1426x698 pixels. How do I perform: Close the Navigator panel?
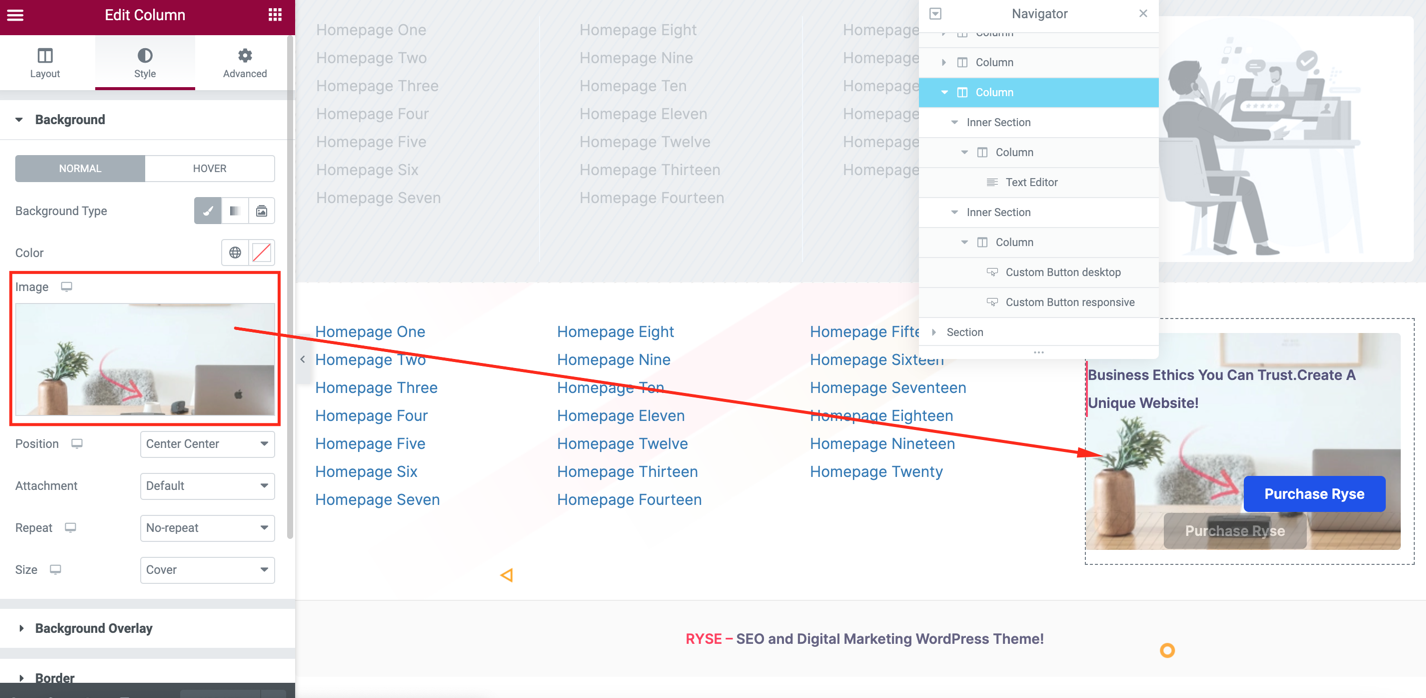click(x=1143, y=14)
